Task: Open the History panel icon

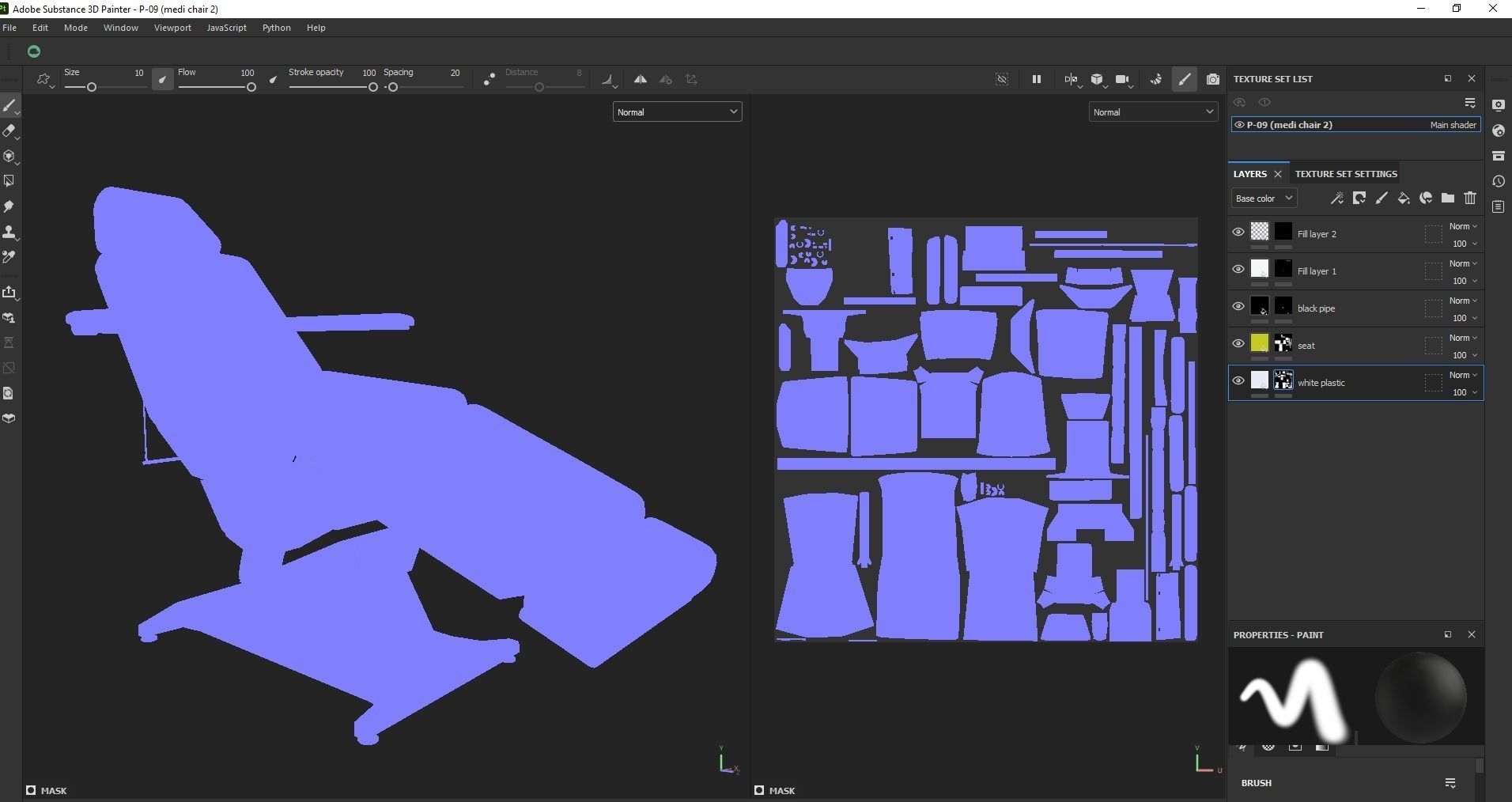Action: [1499, 181]
